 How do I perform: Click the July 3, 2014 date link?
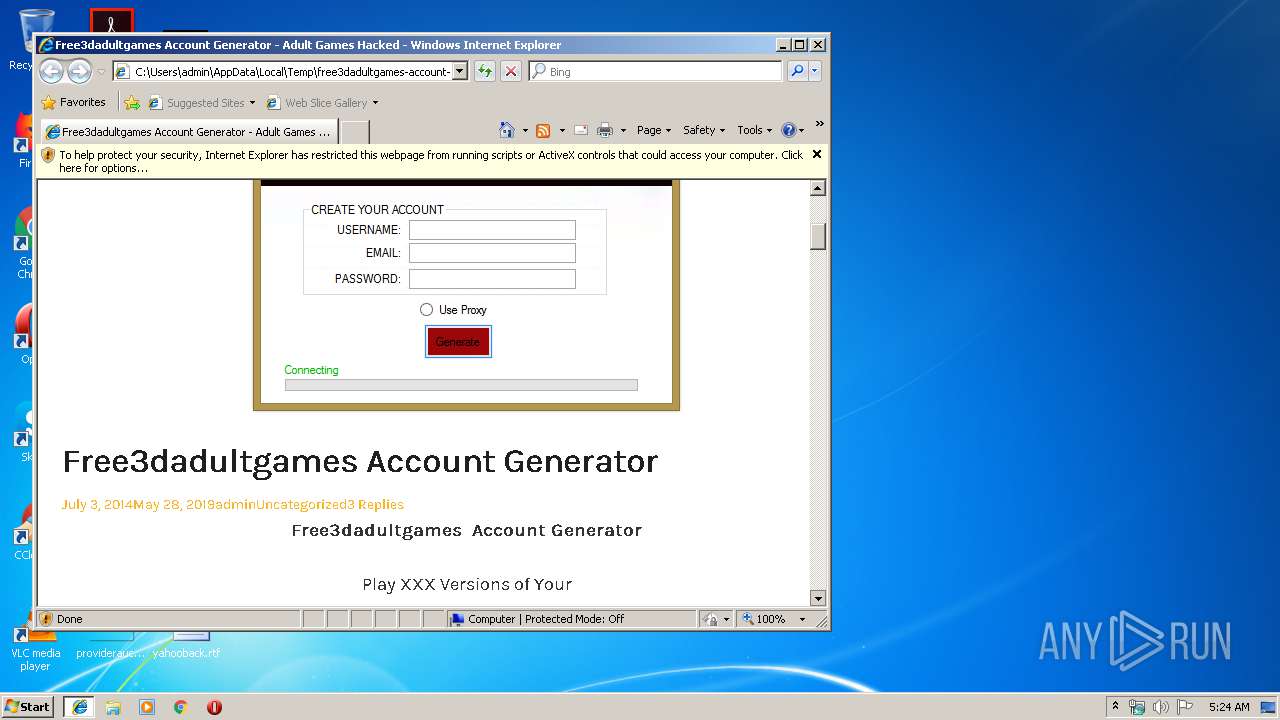click(97, 504)
